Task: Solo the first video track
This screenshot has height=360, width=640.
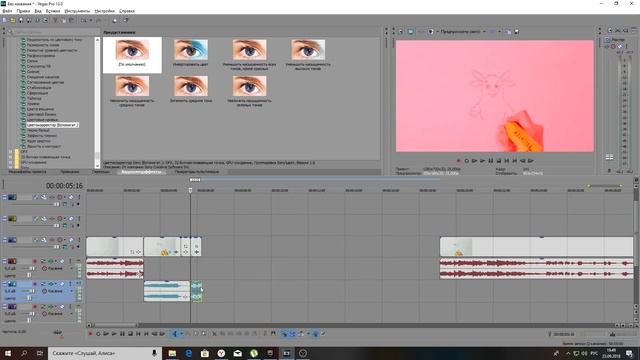Action: coord(79,197)
